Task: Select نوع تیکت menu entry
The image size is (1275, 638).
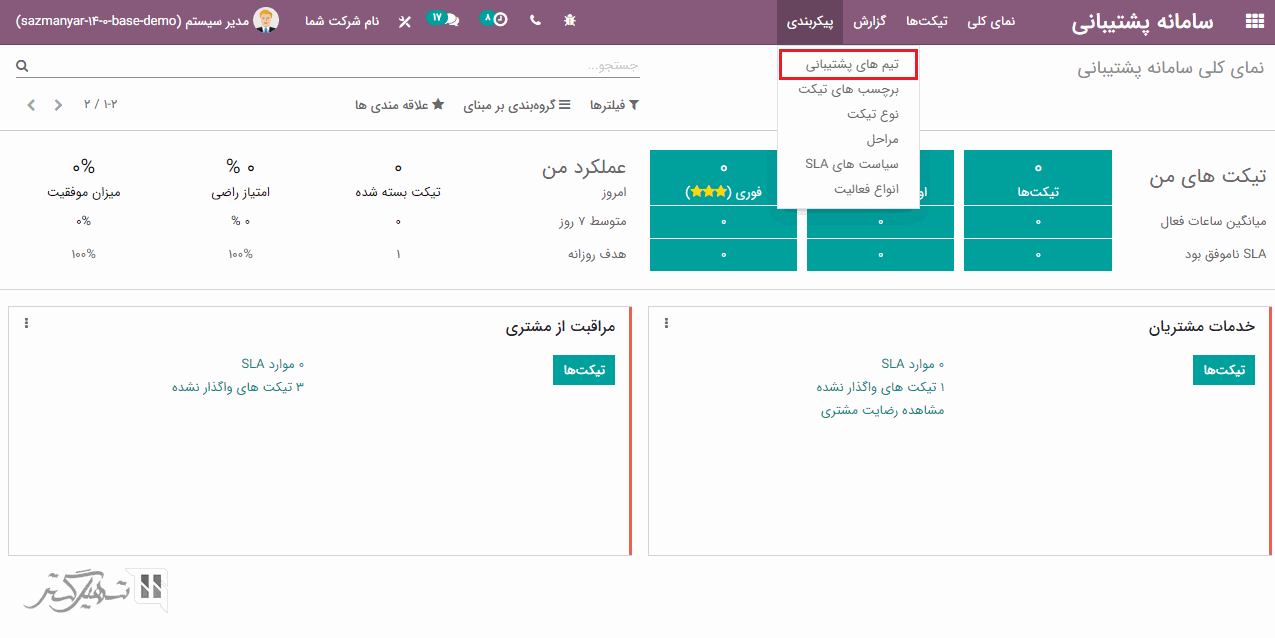Action: [848, 114]
